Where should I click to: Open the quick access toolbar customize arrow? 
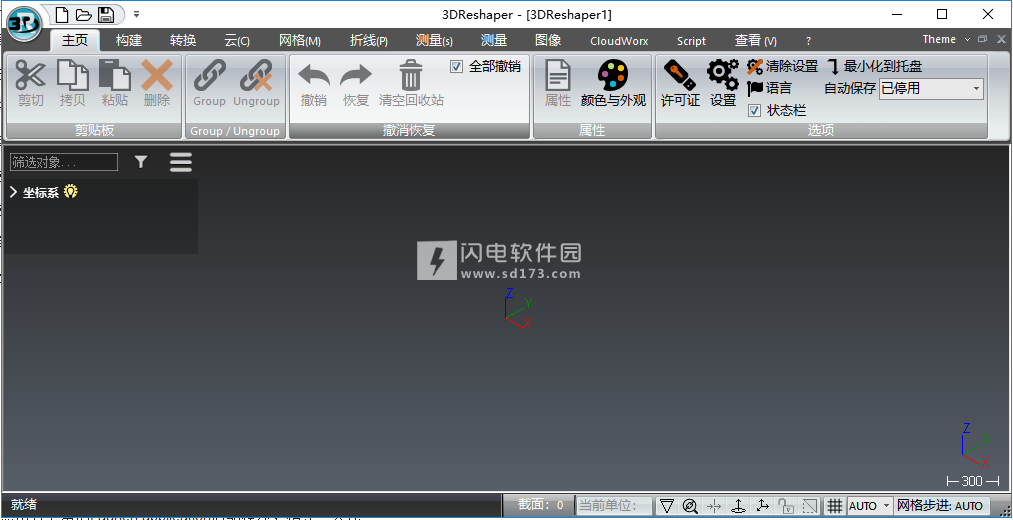(136, 14)
